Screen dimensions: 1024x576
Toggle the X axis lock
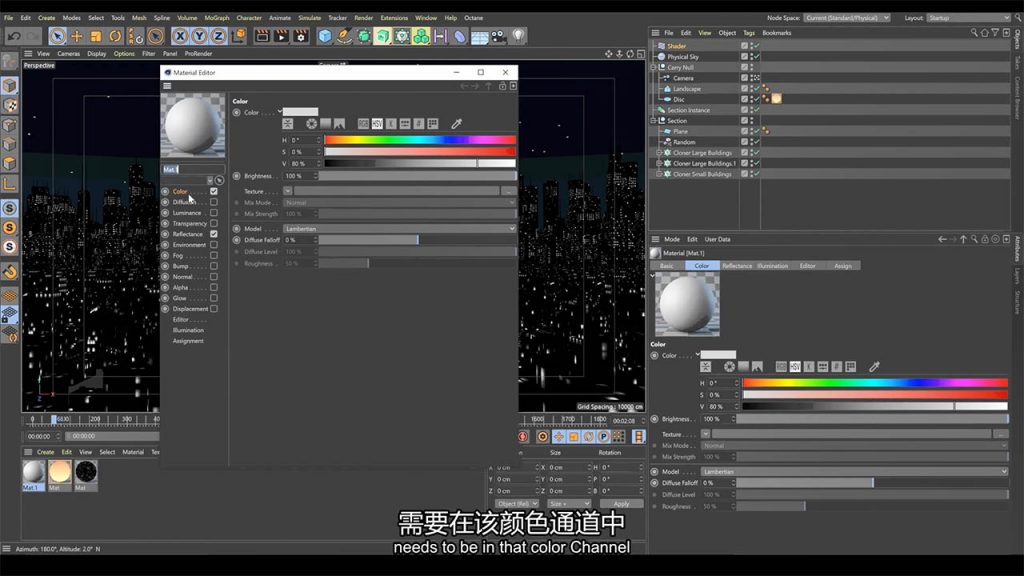click(x=180, y=36)
